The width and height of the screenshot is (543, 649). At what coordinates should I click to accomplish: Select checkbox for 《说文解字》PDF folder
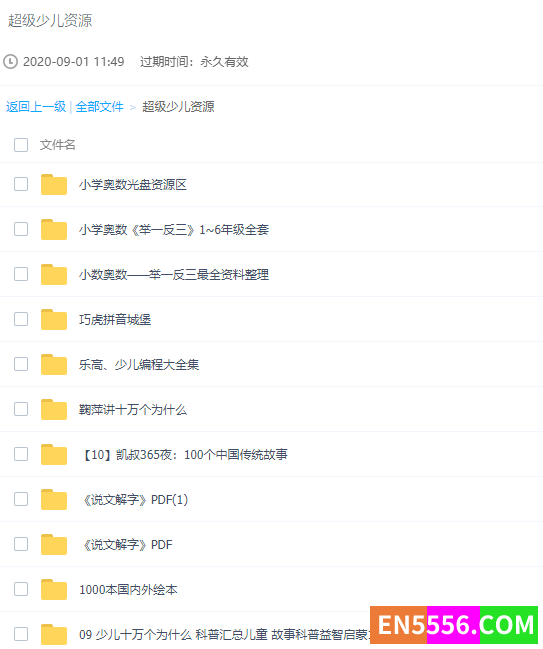click(21, 544)
